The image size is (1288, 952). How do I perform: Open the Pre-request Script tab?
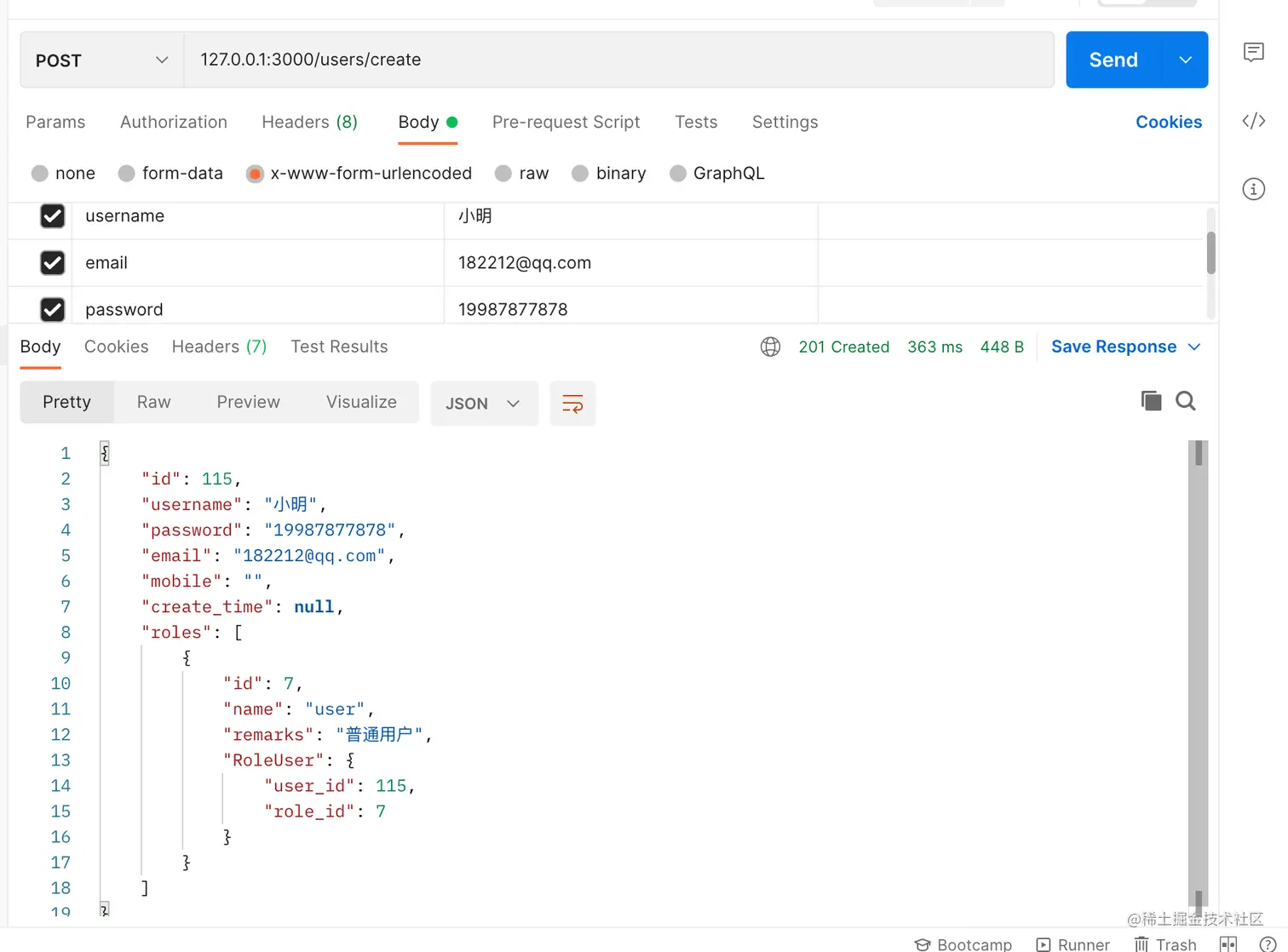coord(566,122)
